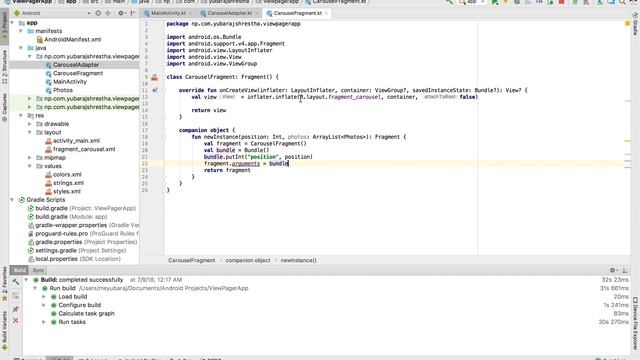
Task: Switch to the Sync tab
Action: click(x=38, y=270)
